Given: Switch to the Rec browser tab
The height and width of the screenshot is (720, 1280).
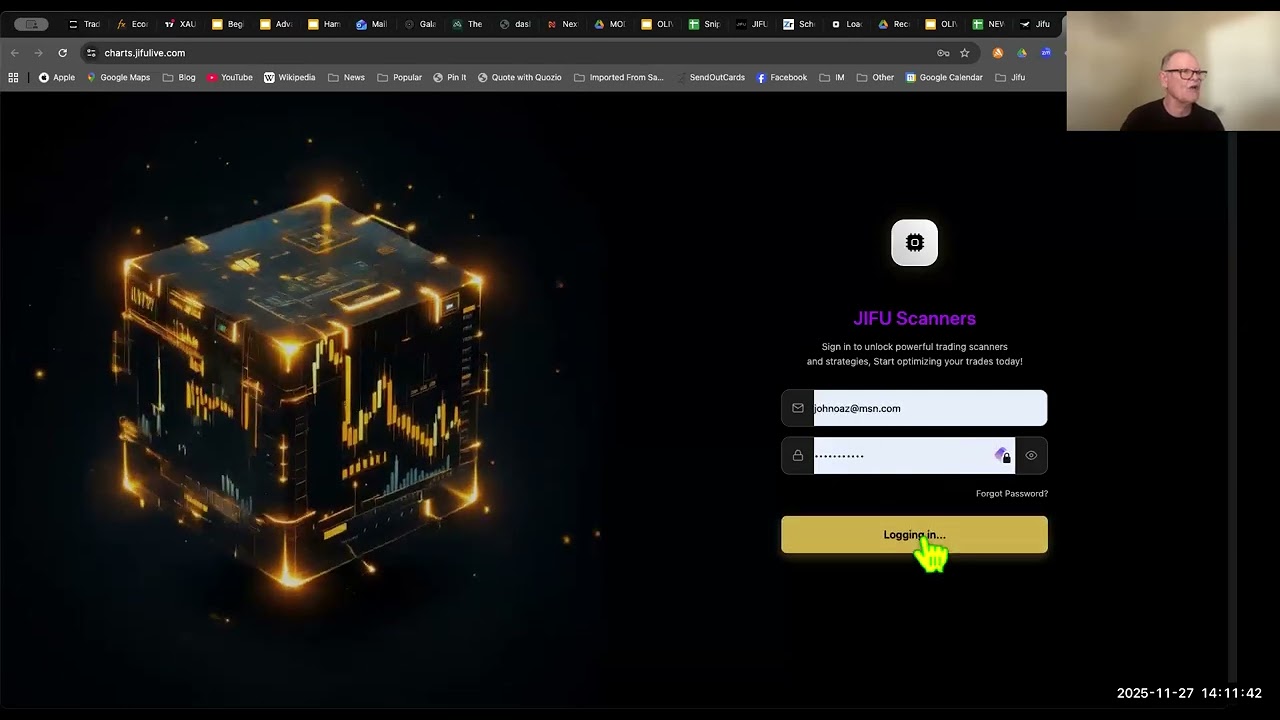Looking at the screenshot, I should click(894, 24).
